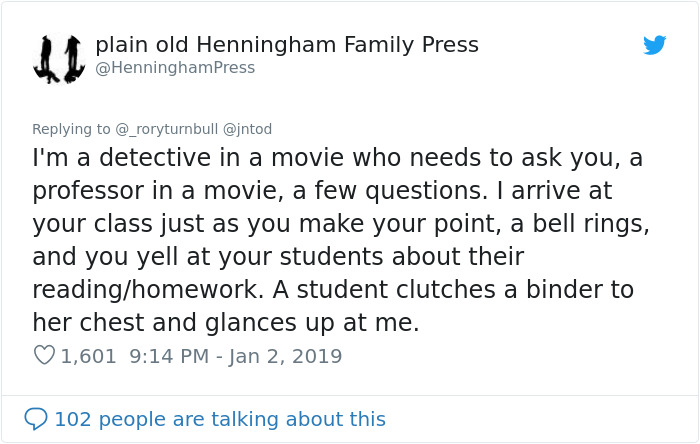This screenshot has height=444, width=700.
Task: Open the @jntod mention link
Action: click(x=247, y=129)
